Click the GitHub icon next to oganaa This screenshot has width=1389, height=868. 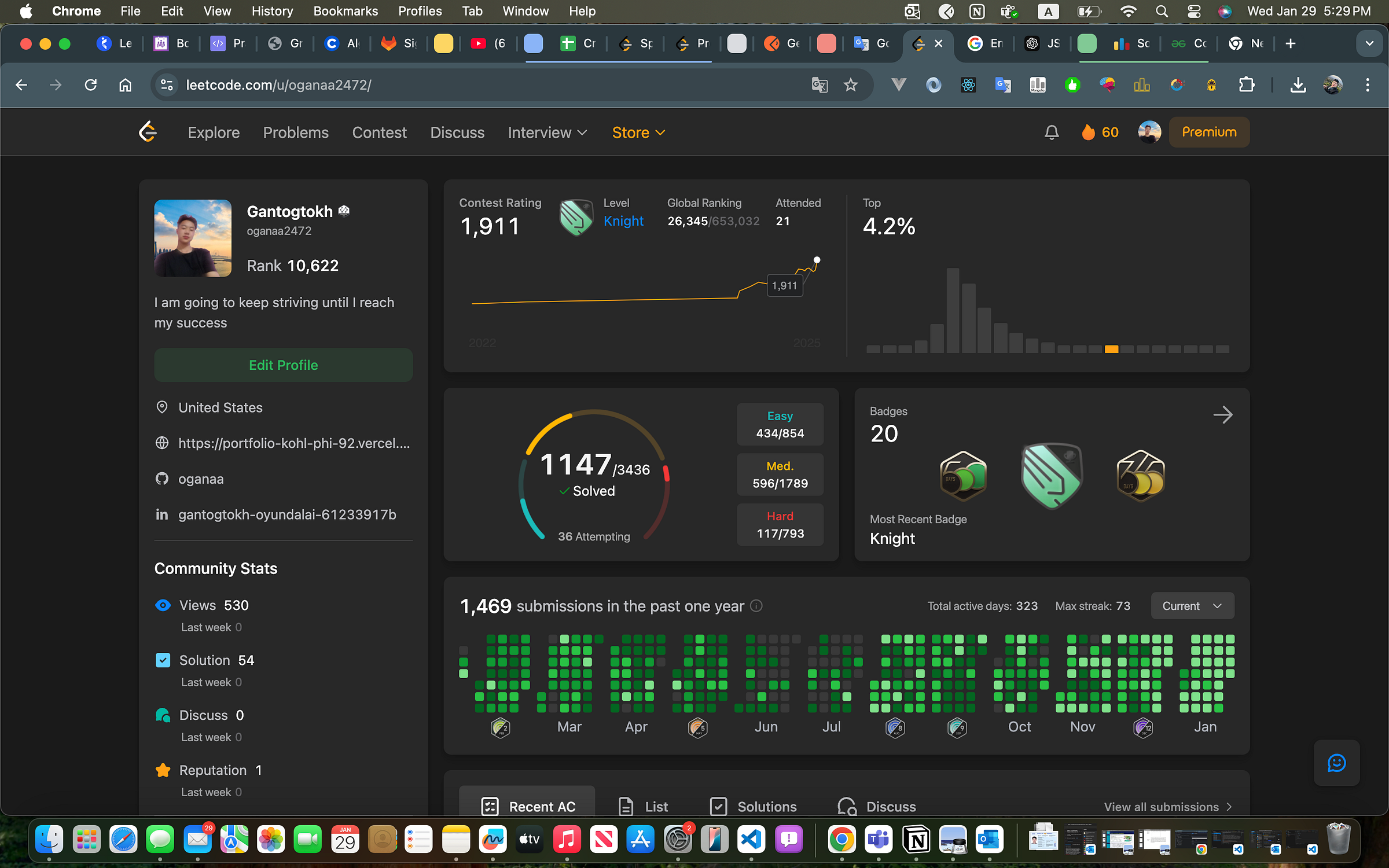(x=162, y=479)
